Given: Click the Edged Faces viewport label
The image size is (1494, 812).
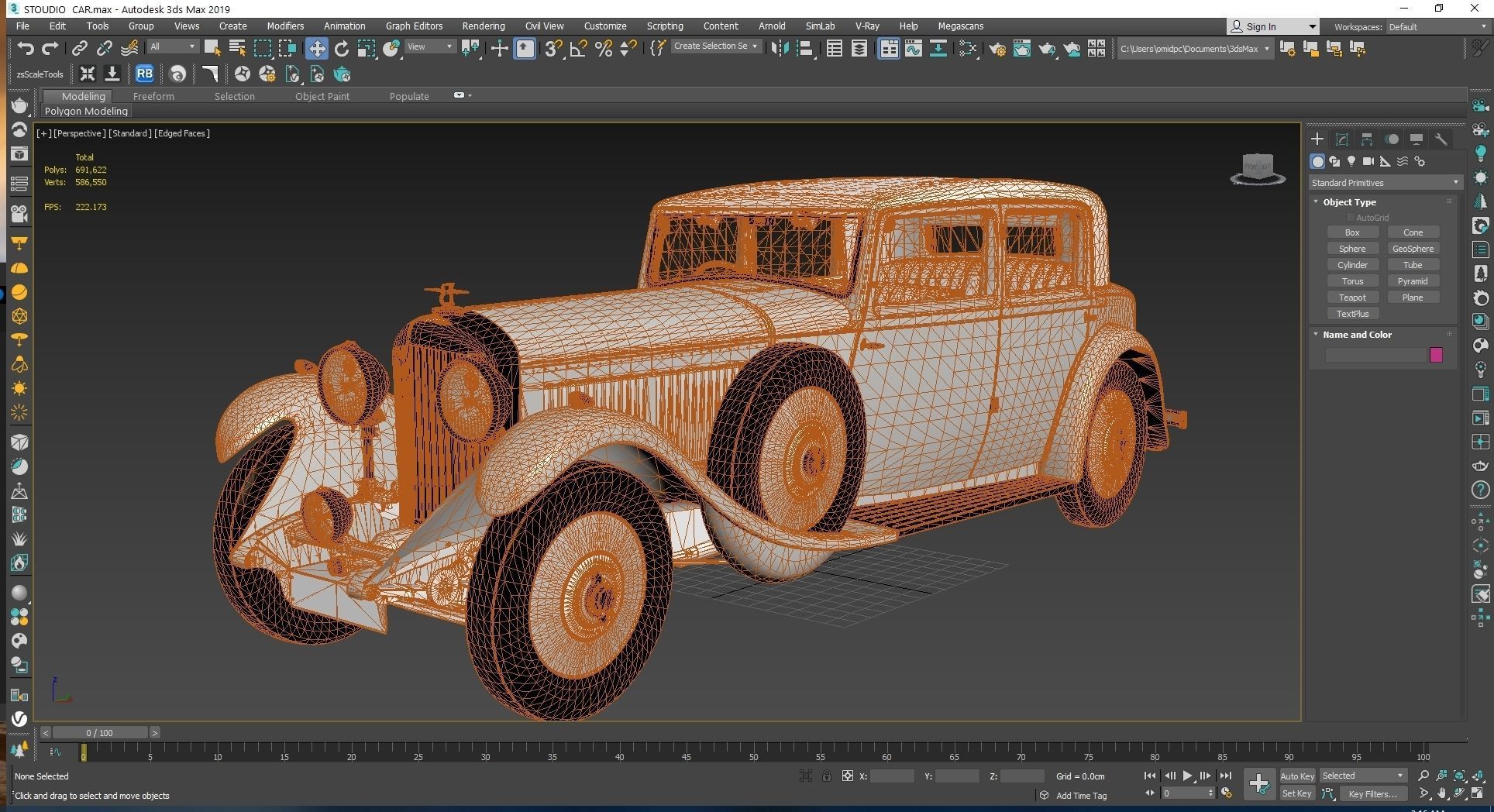Looking at the screenshot, I should point(182,133).
